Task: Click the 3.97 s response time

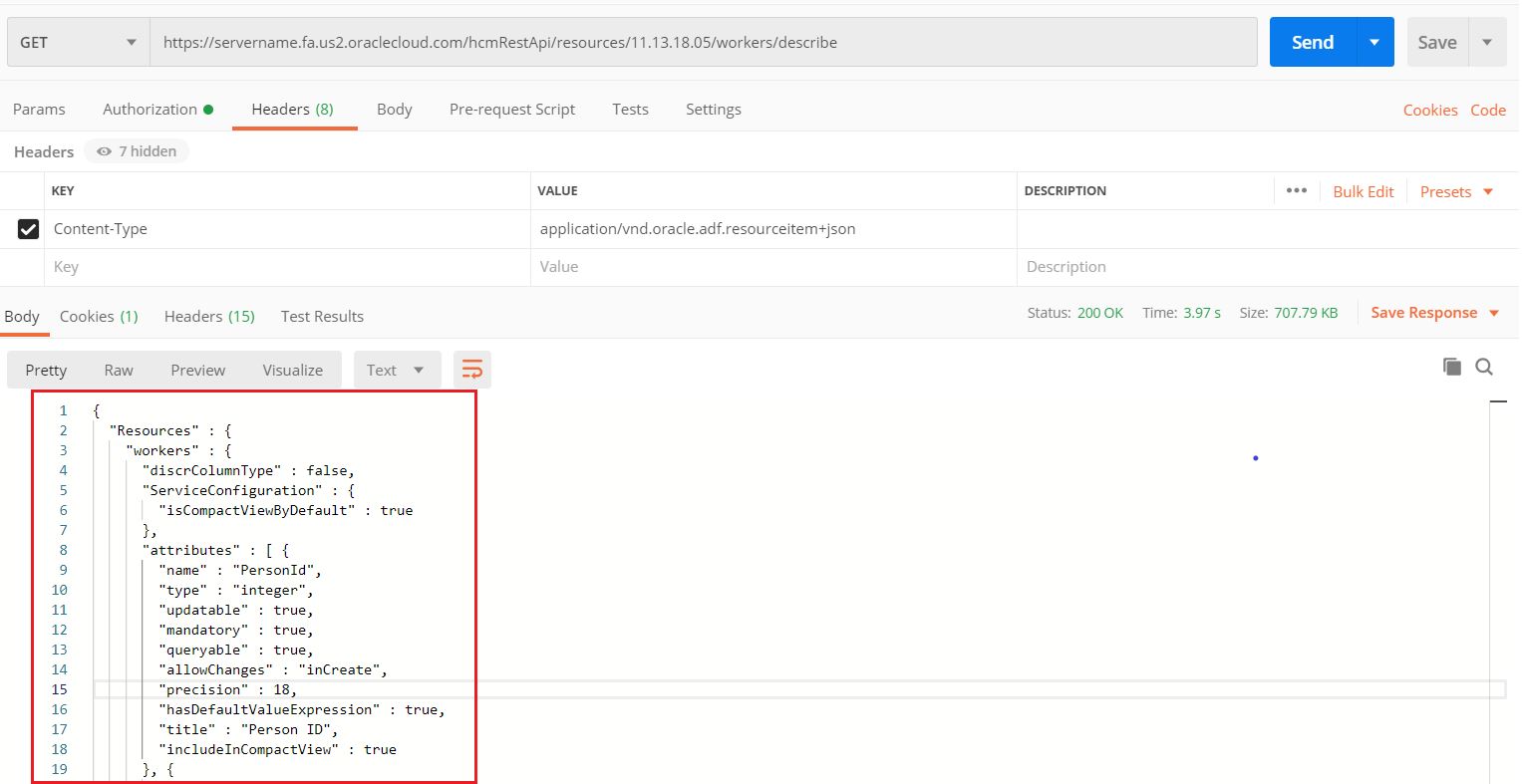Action: (x=1202, y=313)
